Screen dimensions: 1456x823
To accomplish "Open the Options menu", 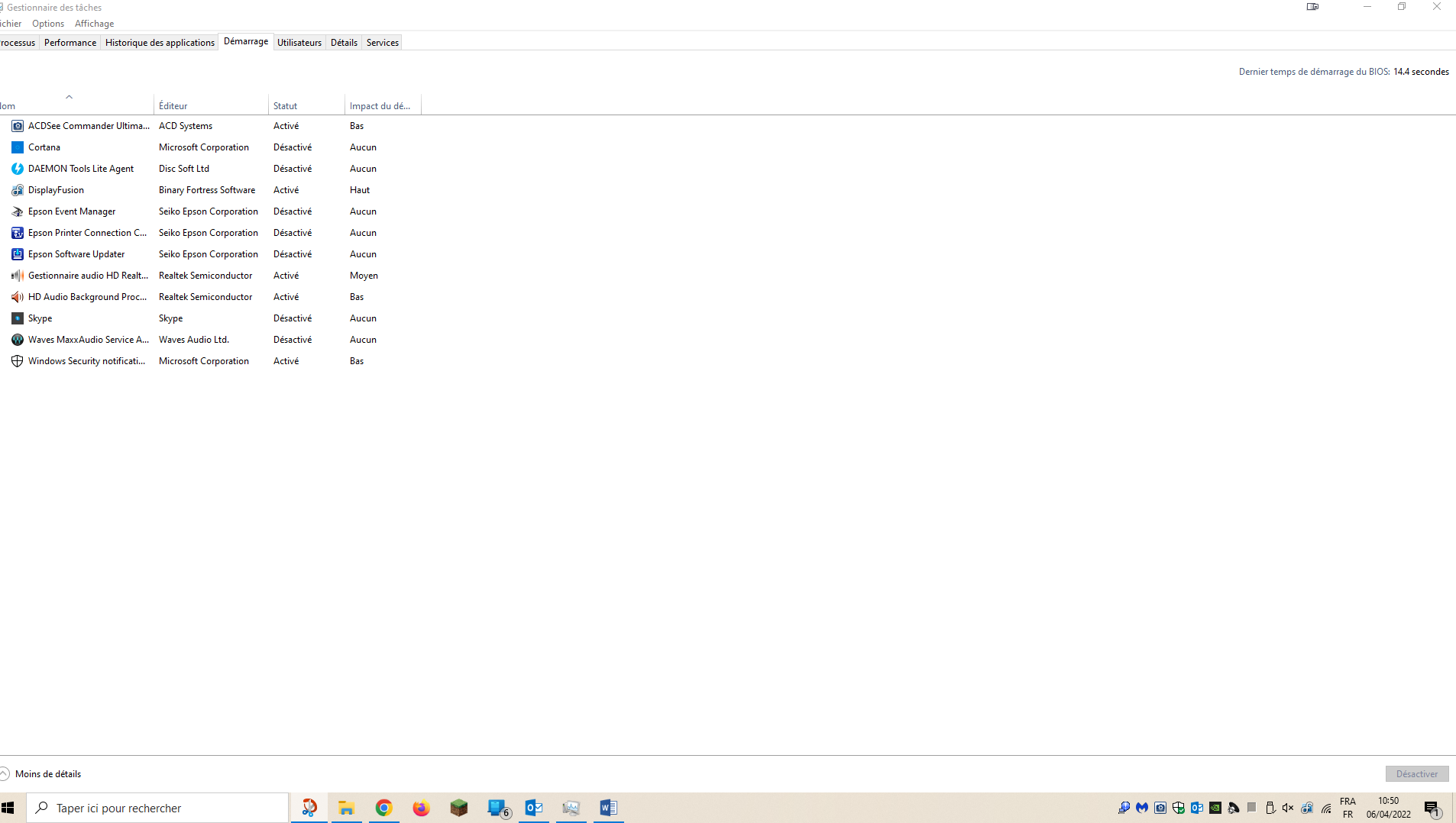I will (48, 24).
